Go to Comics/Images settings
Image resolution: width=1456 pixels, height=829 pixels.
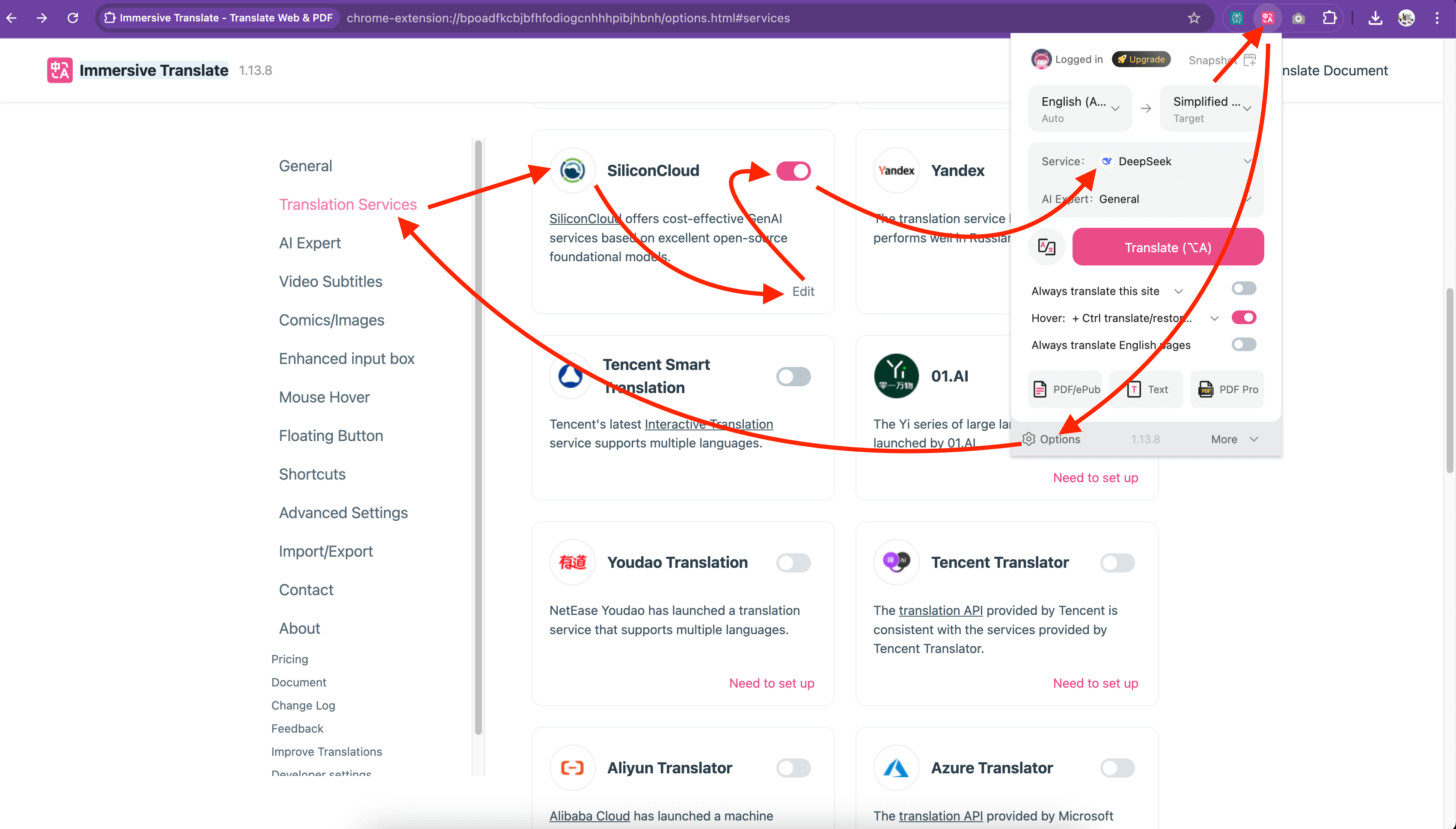coord(331,320)
